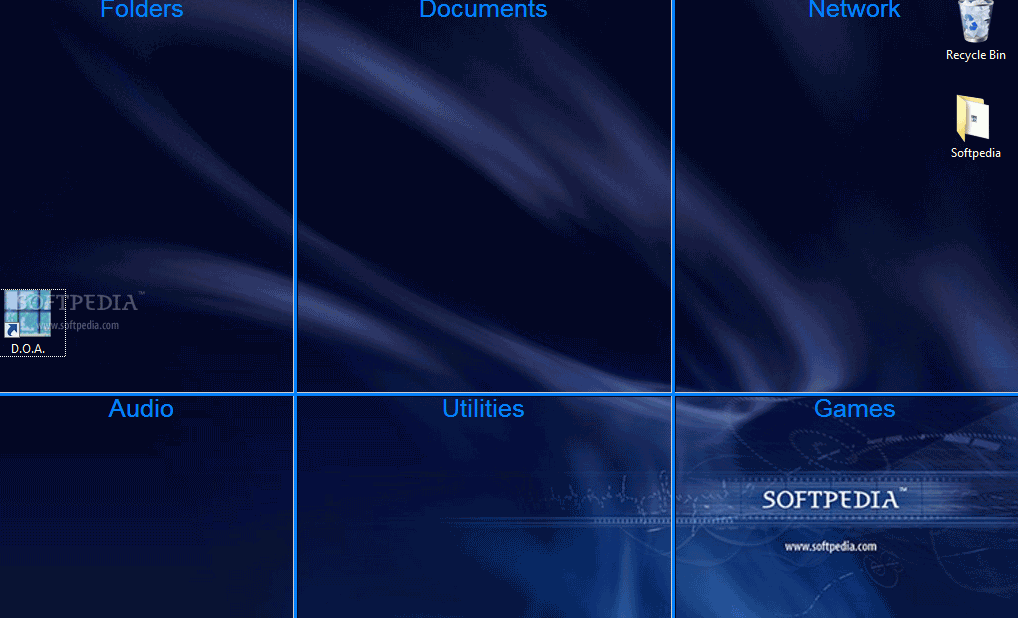This screenshot has height=618, width=1018.
Task: Click the Games fence title bar
Action: point(854,408)
